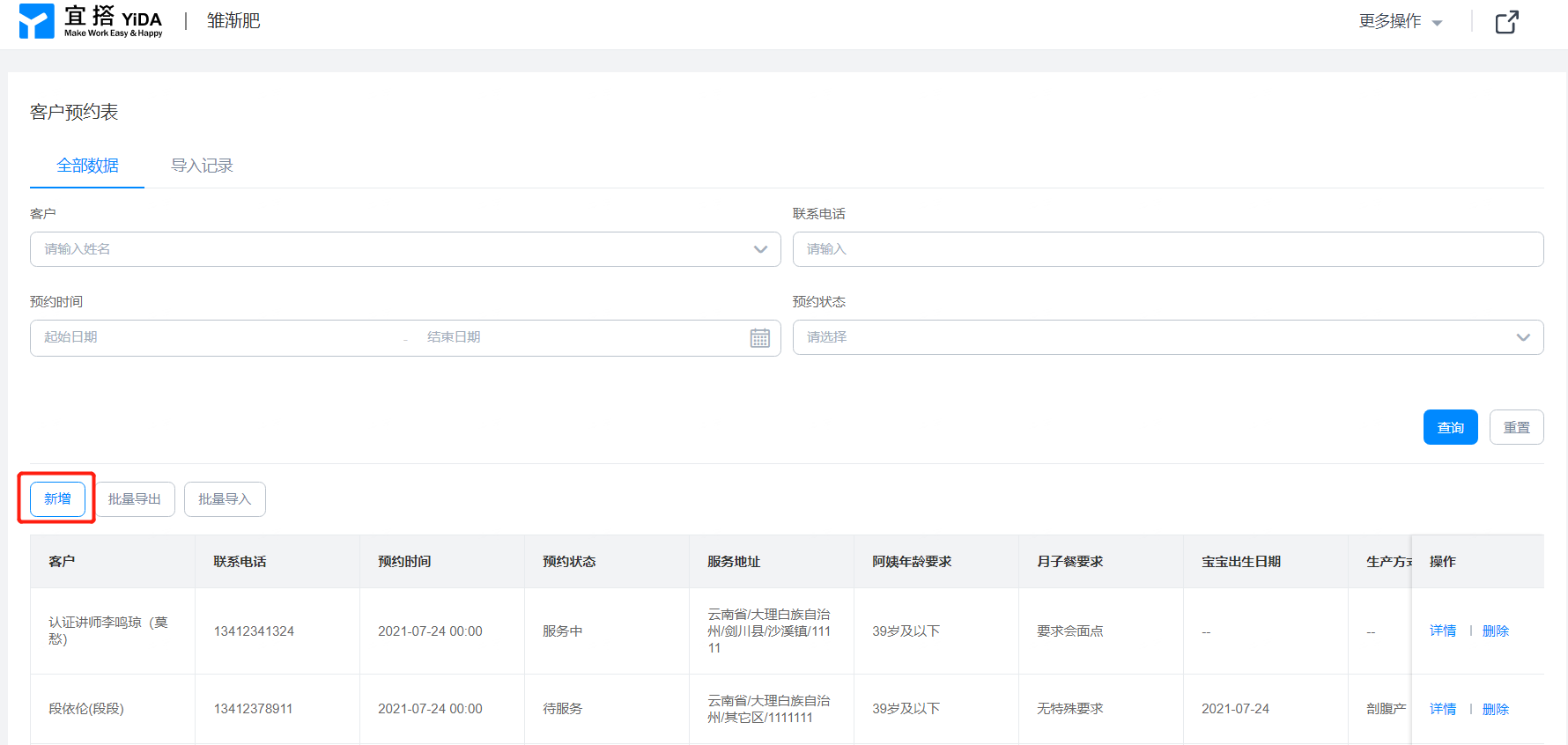Screen dimensions: 1568x745
Task: Click the 重置 reset button
Action: point(1517,427)
